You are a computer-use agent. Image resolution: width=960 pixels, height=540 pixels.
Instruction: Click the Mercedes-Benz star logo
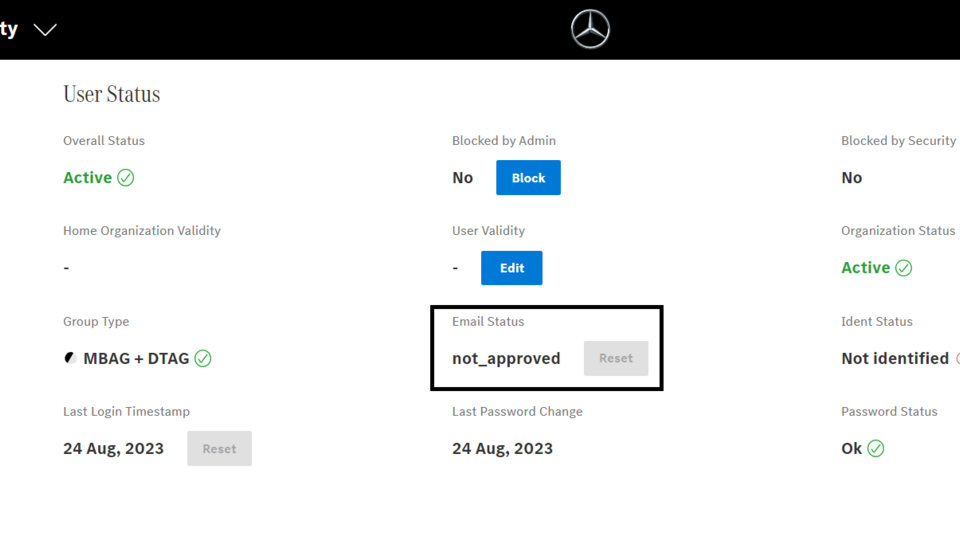(x=590, y=30)
